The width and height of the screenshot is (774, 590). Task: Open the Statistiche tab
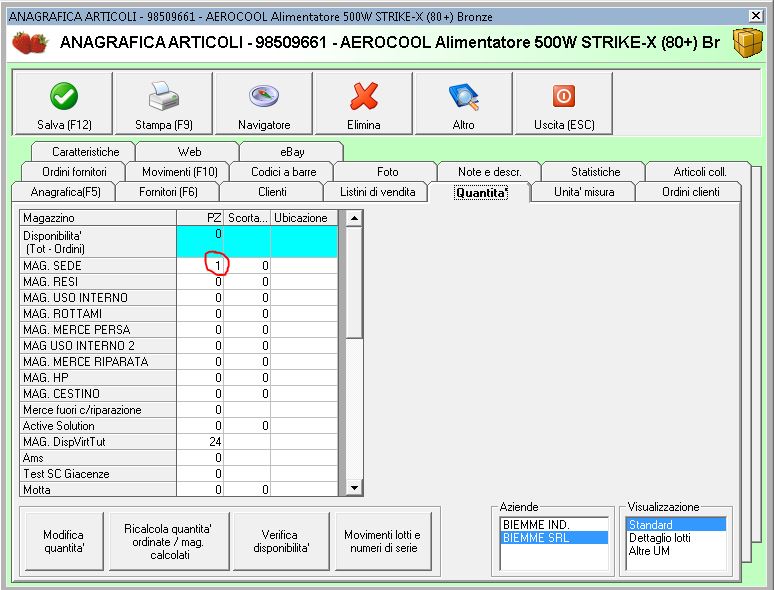coord(595,172)
